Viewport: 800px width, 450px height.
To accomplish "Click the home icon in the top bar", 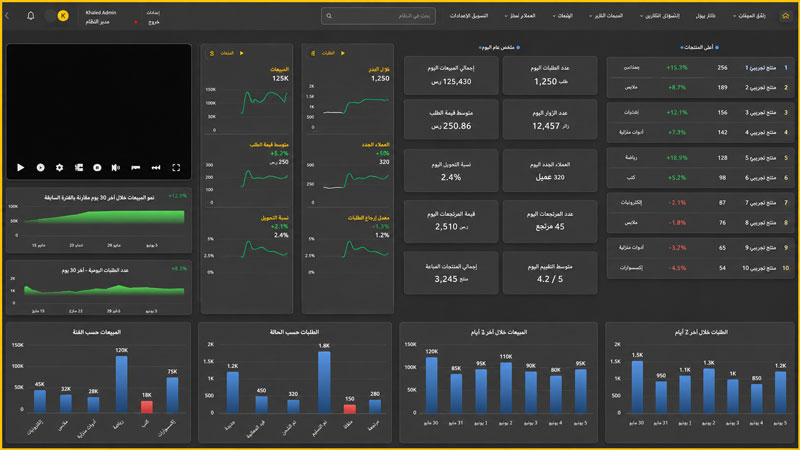I will [785, 16].
